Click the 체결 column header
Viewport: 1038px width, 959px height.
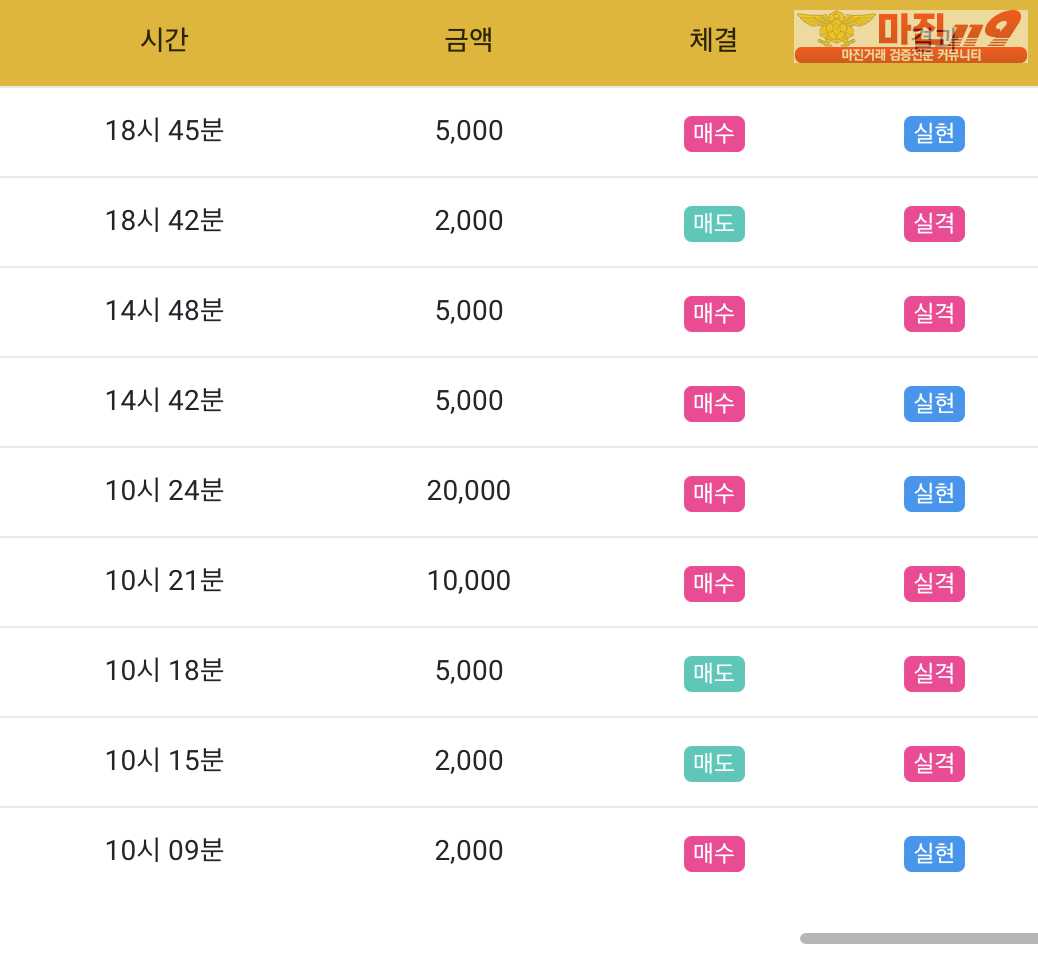click(x=714, y=40)
